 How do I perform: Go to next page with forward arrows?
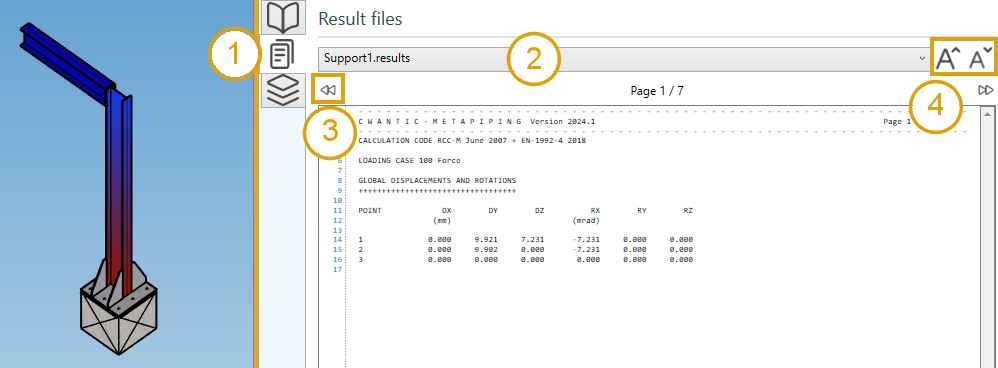coord(986,90)
